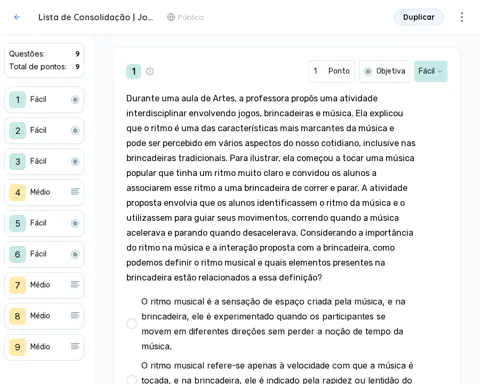
Task: Click essay-lines icon on sidebar question 7
Action: (75, 284)
